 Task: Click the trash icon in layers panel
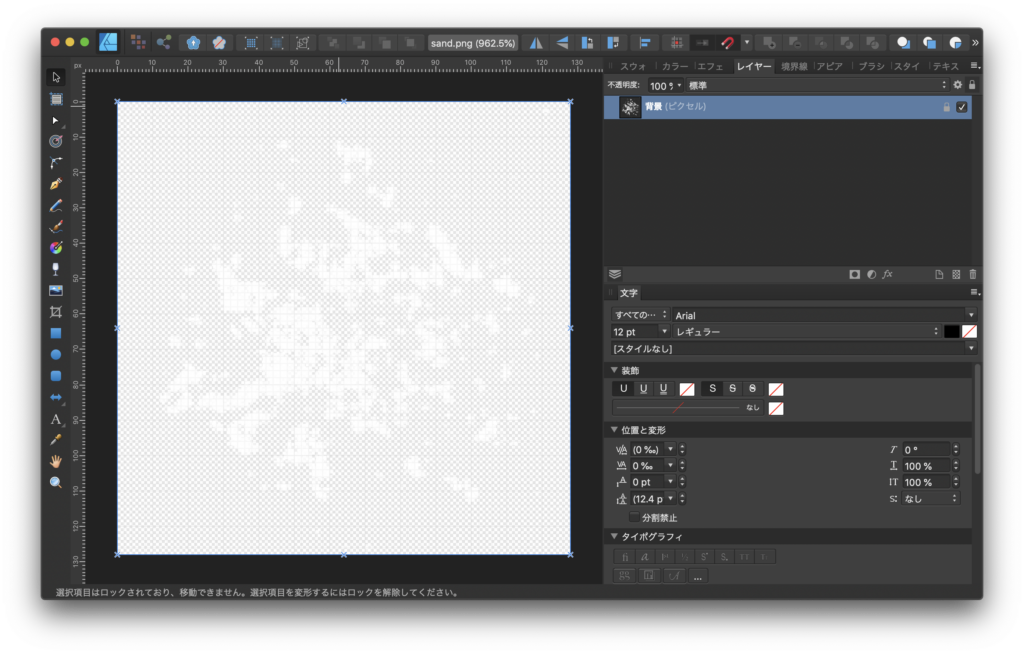pos(972,274)
